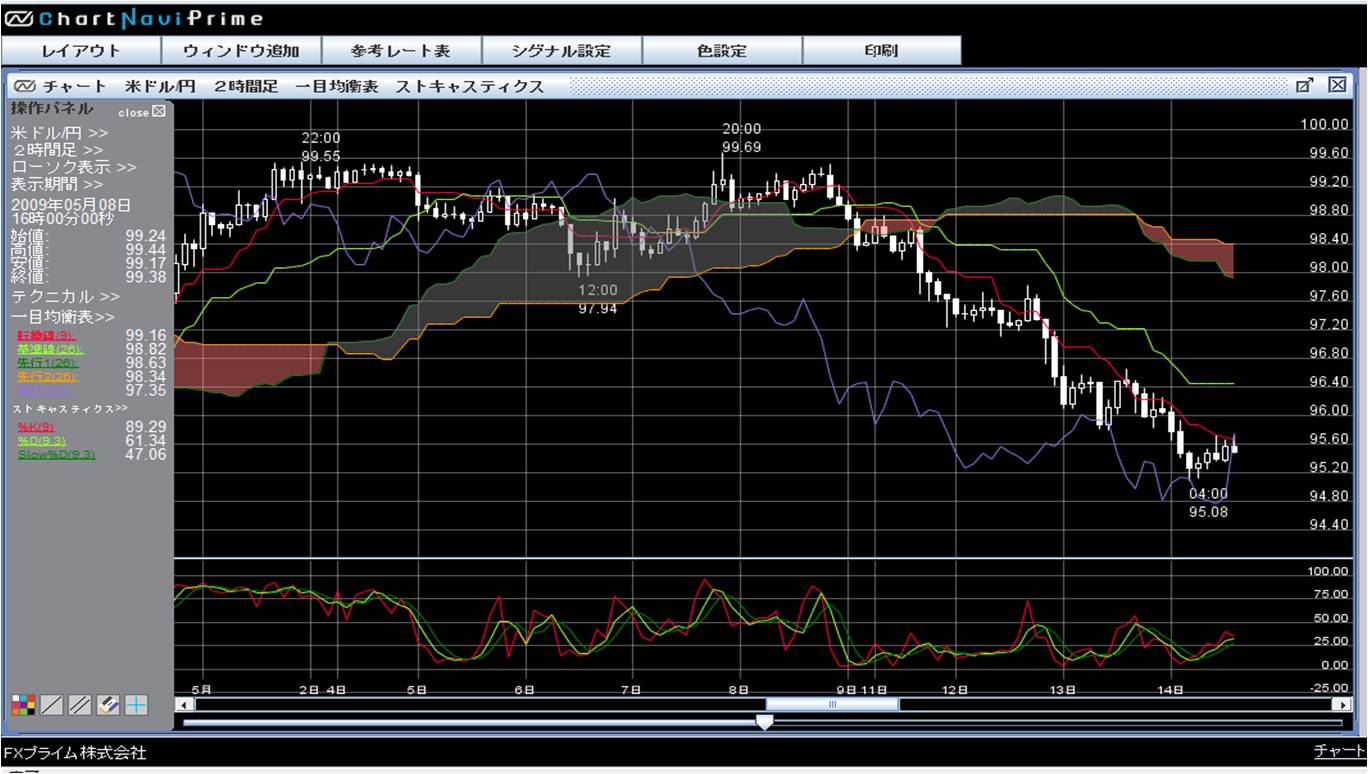Expand the ストキャスティクス settings
Image resolution: width=1368 pixels, height=774 pixels.
click(x=70, y=408)
